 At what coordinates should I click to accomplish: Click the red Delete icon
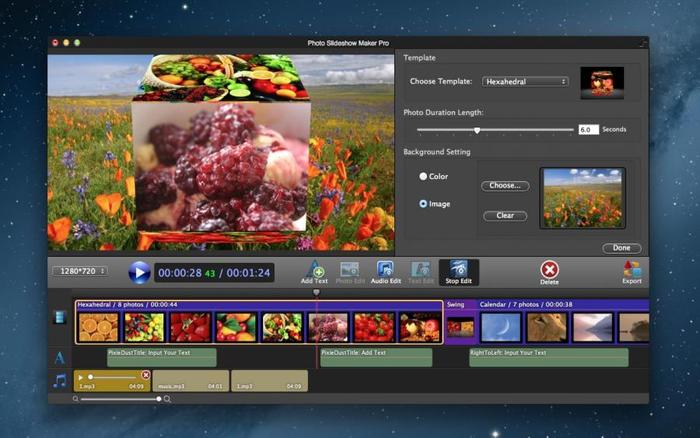pos(549,271)
